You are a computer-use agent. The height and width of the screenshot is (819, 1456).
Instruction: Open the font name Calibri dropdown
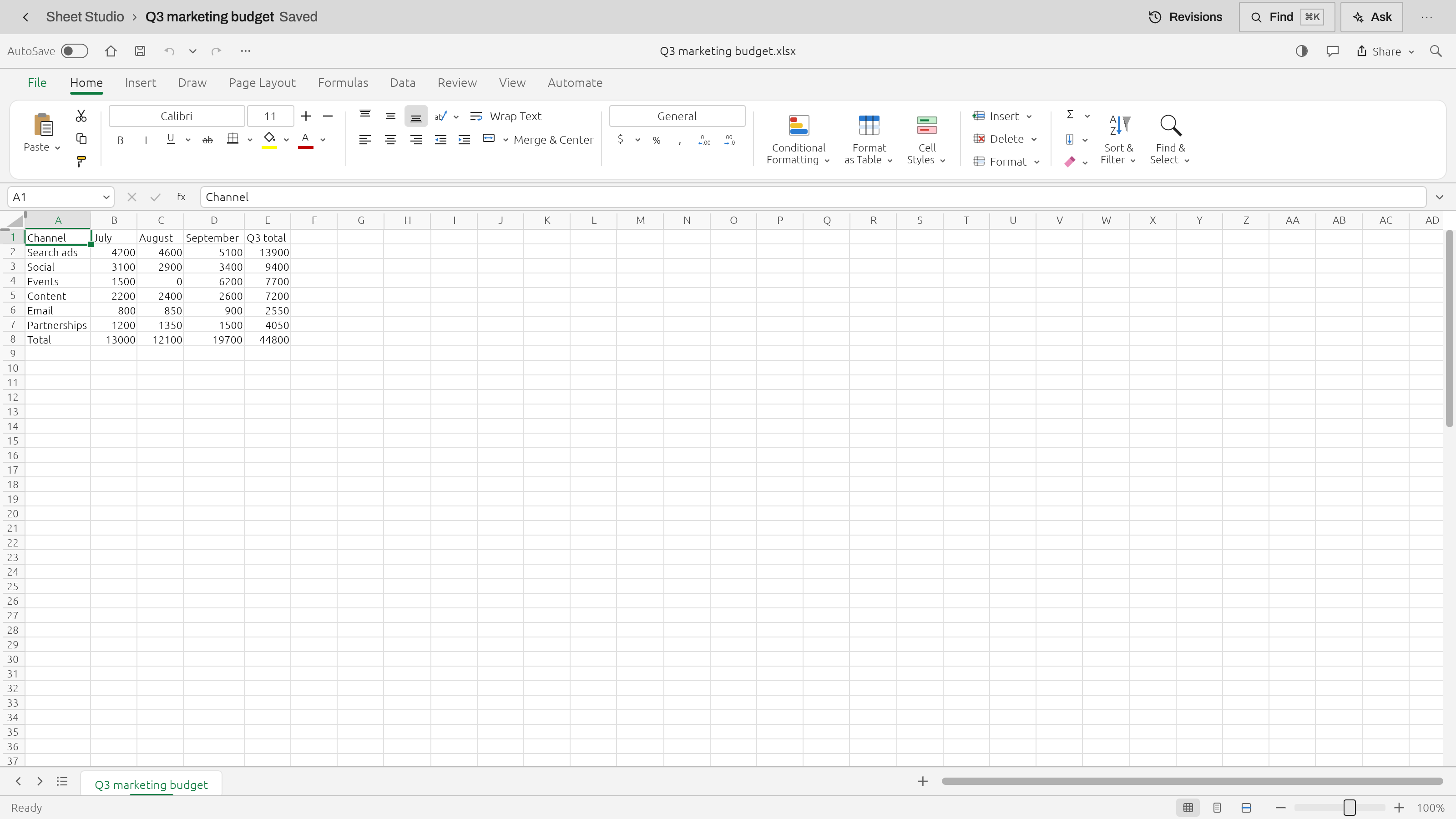pos(177,116)
